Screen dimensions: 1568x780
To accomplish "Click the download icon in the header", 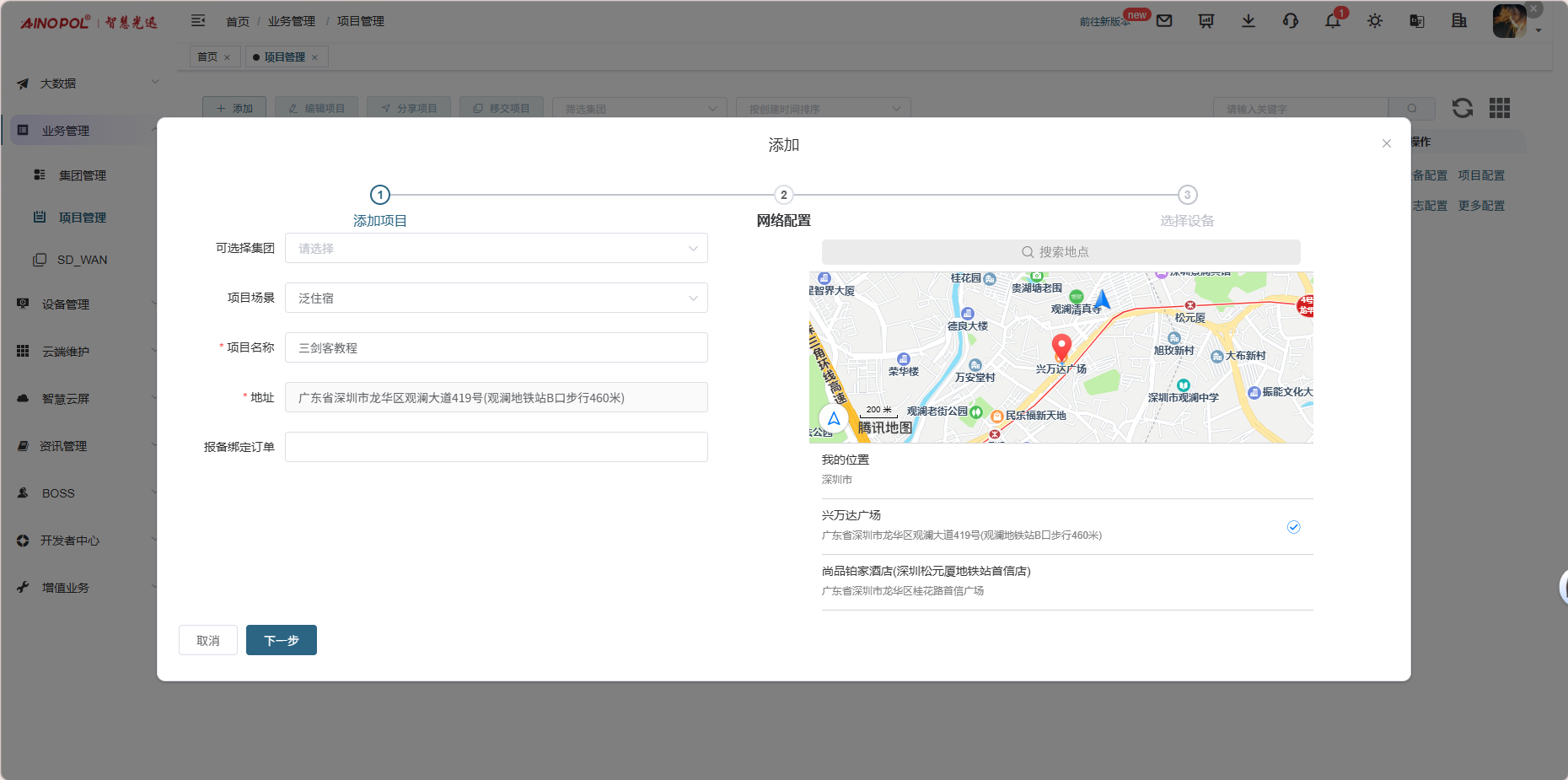I will (x=1248, y=21).
